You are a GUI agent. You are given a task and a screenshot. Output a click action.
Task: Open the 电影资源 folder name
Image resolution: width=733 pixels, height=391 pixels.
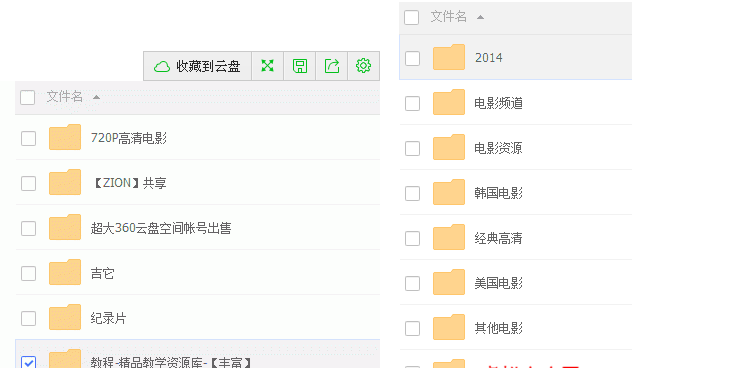click(498, 148)
